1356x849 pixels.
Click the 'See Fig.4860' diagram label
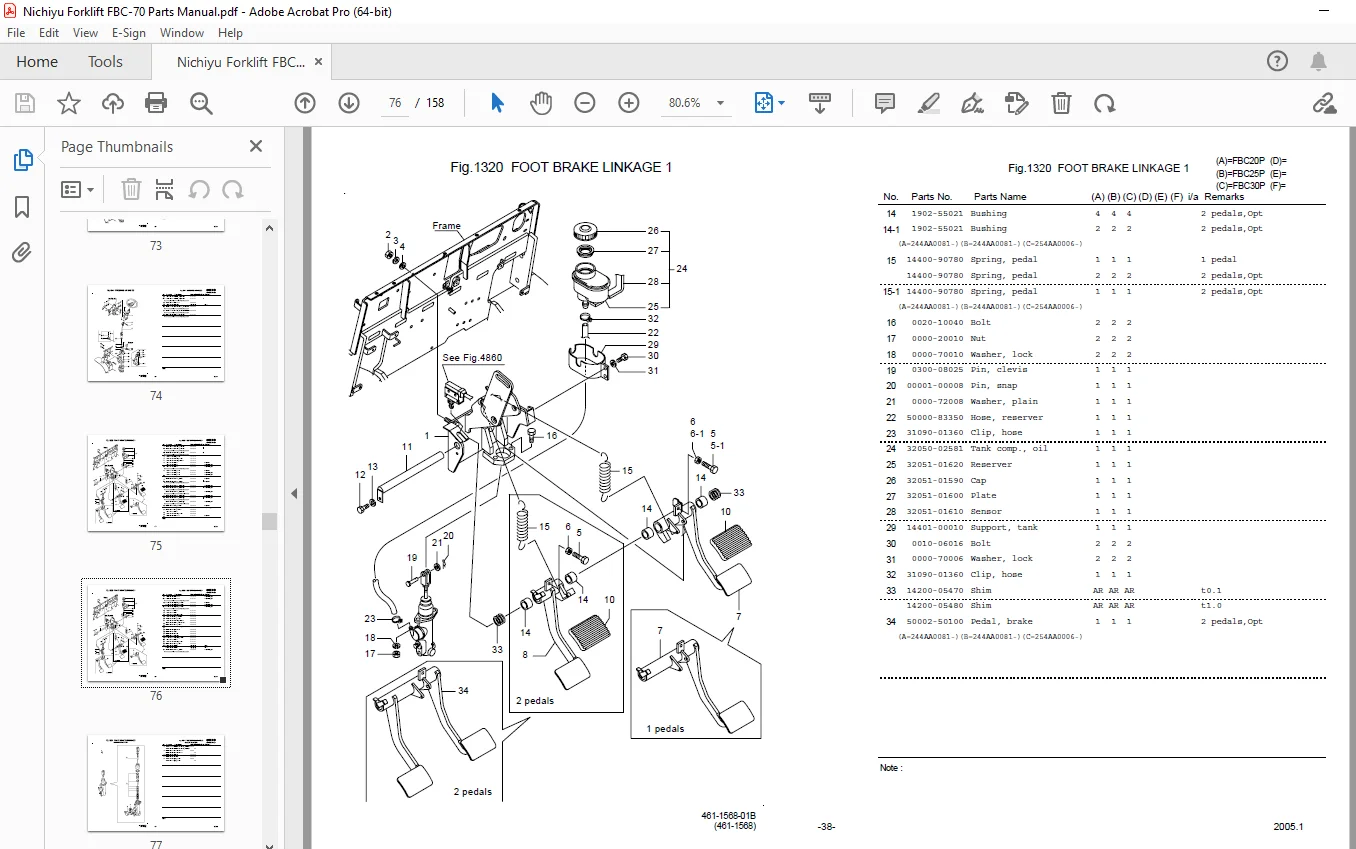tap(472, 358)
